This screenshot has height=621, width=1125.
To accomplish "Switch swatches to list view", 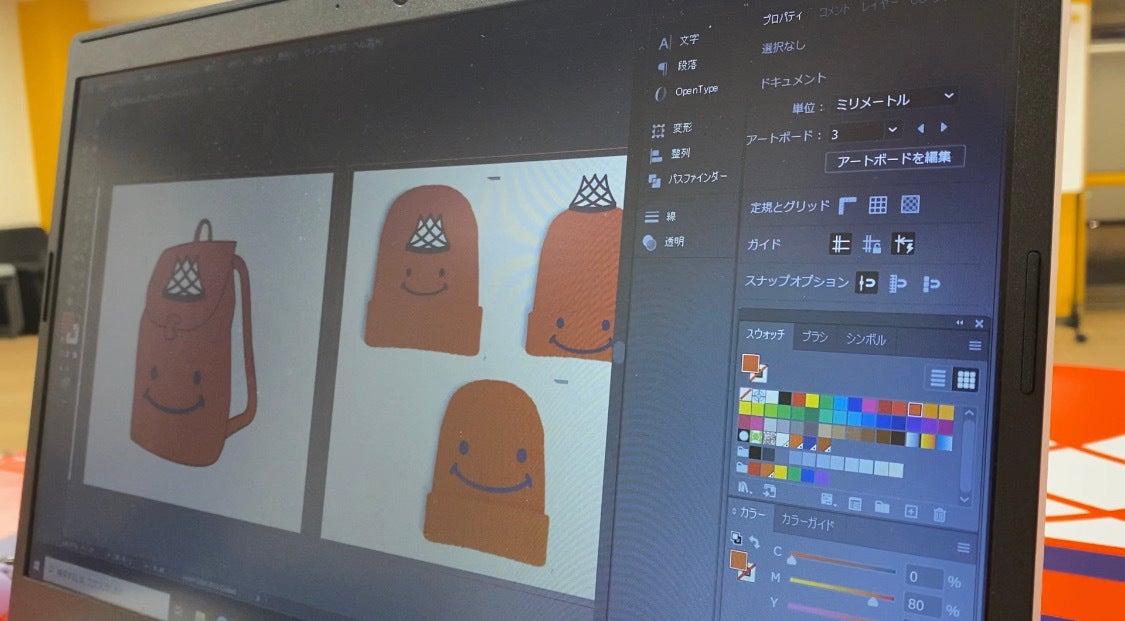I will point(938,378).
